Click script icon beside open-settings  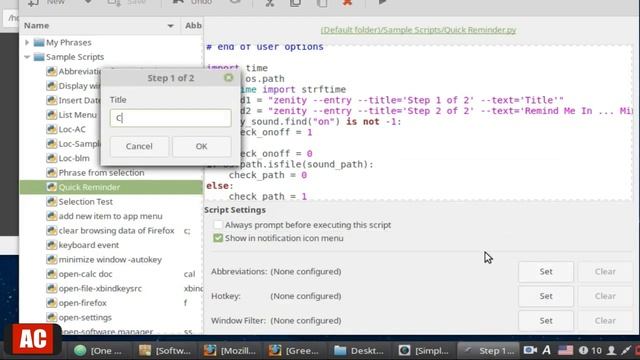(51, 317)
